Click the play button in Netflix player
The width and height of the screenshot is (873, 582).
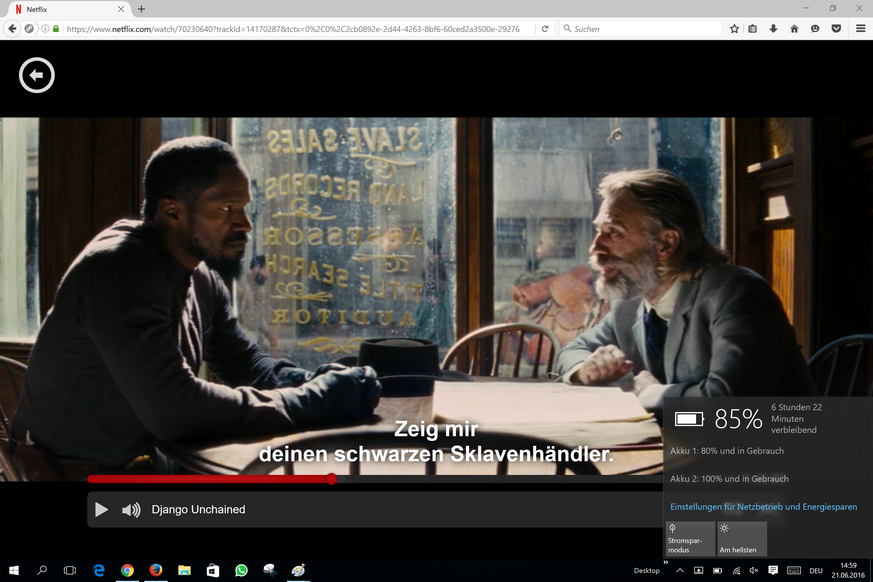101,510
